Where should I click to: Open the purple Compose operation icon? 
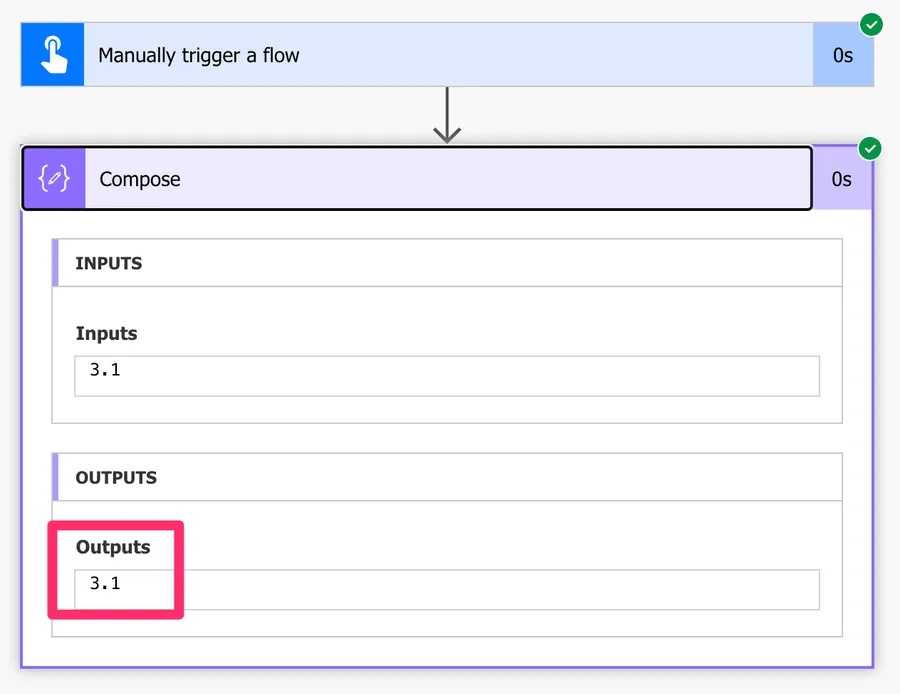(x=53, y=178)
